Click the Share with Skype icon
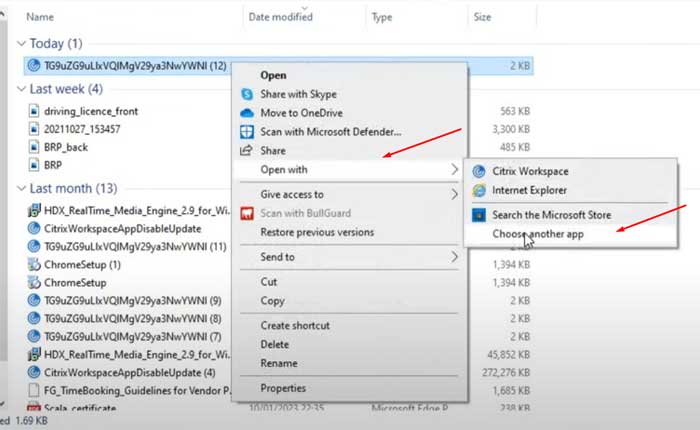 tap(247, 93)
